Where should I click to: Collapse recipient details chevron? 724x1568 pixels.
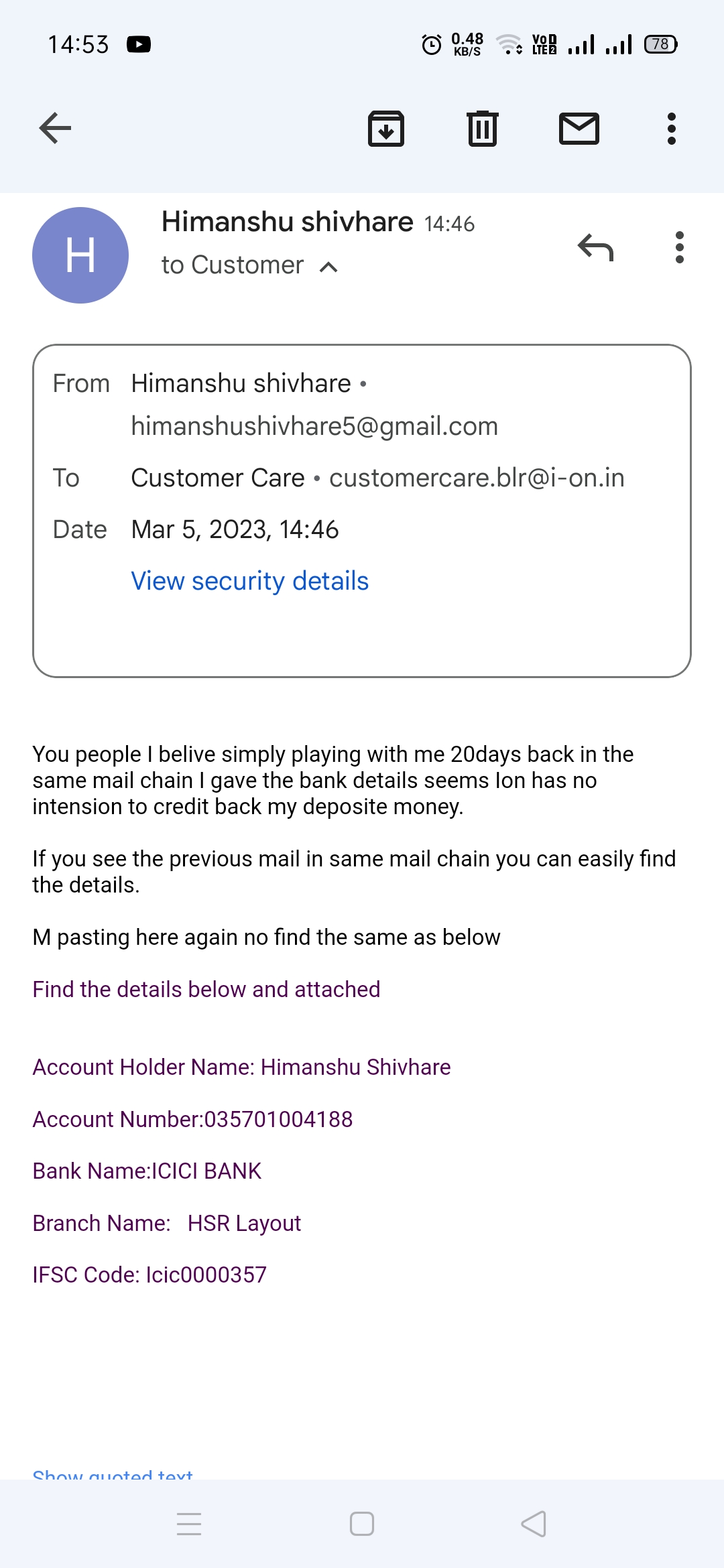tap(328, 267)
